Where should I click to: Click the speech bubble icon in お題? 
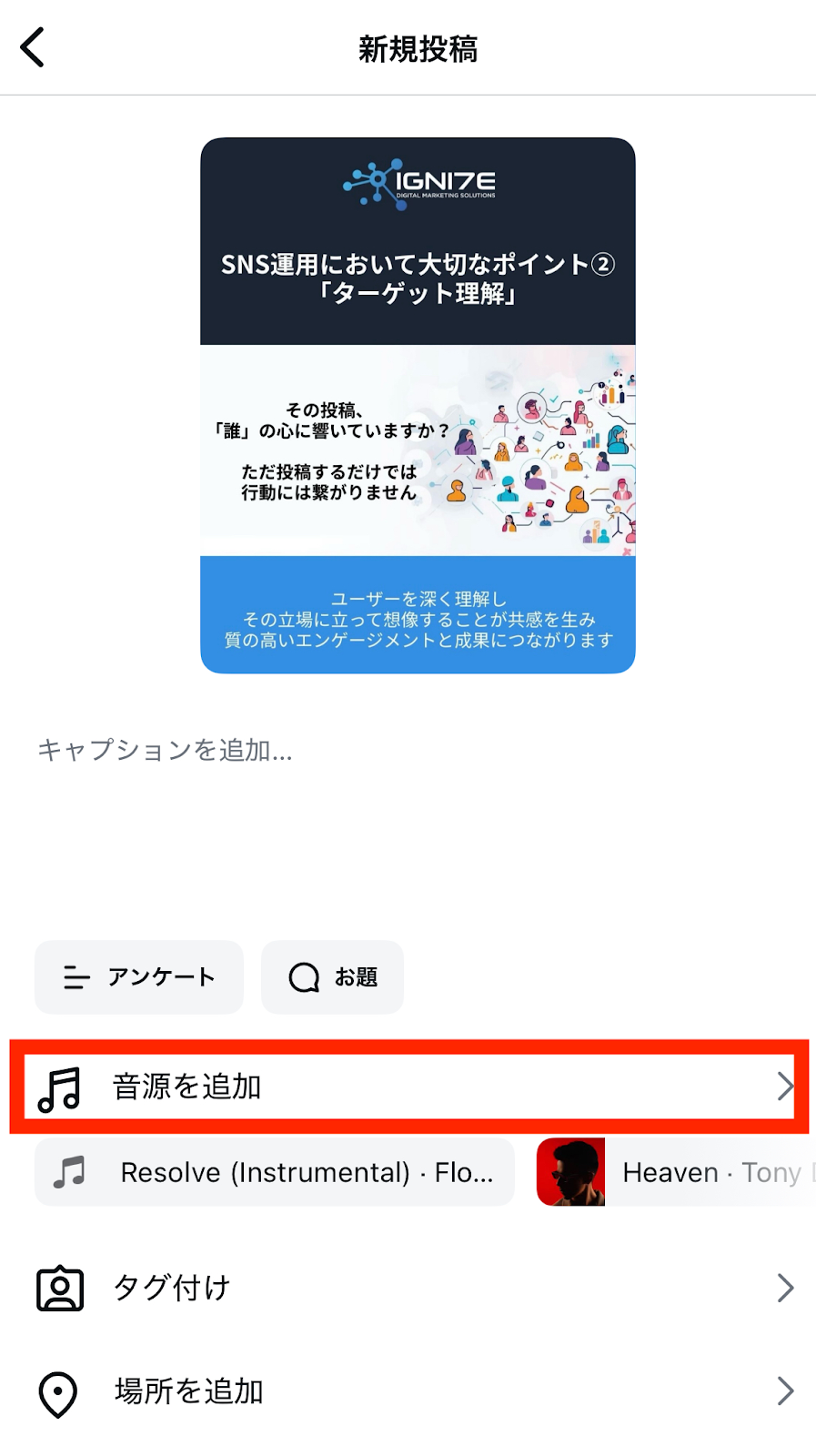pyautogui.click(x=304, y=977)
